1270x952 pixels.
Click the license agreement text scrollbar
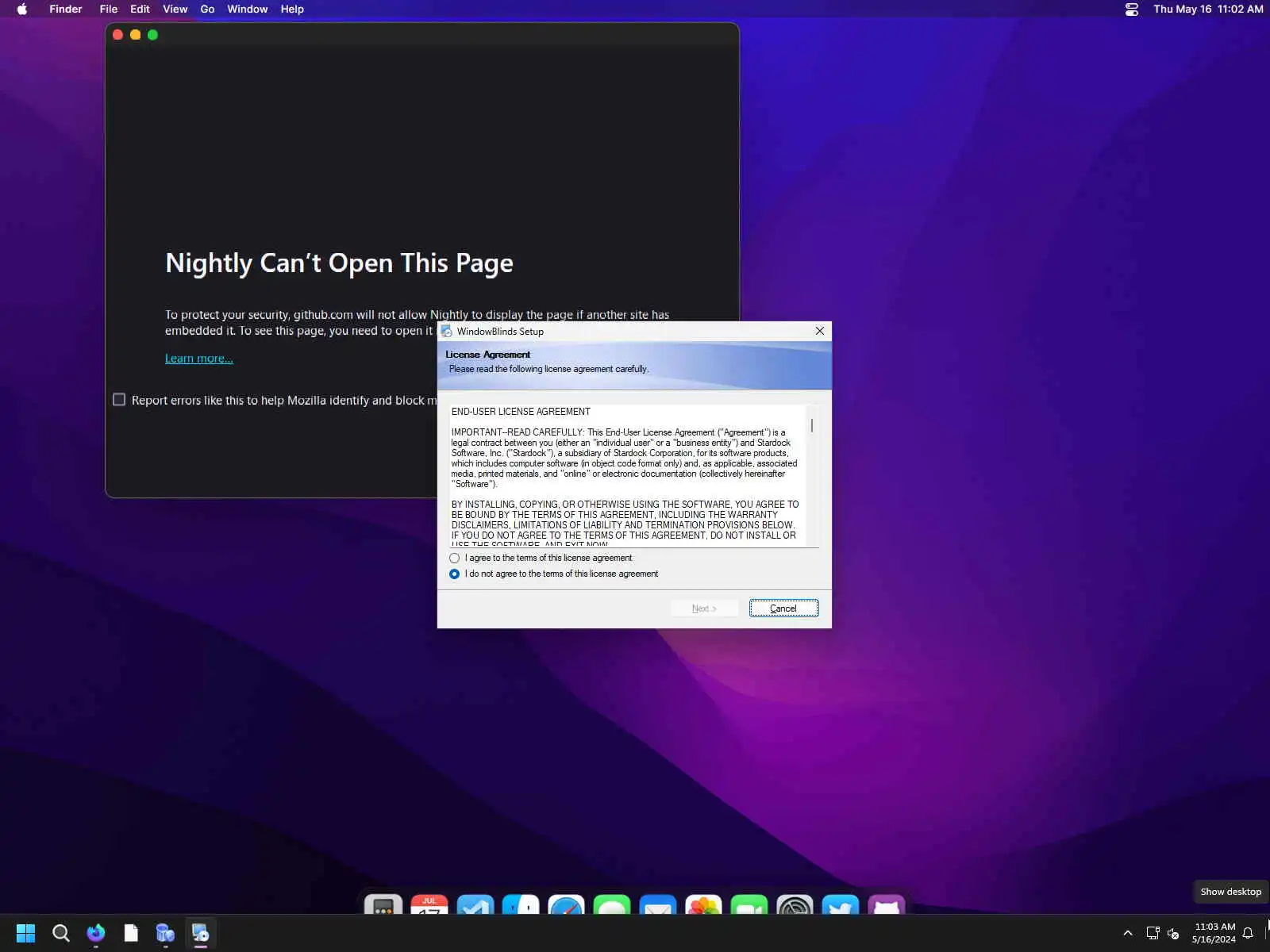(812, 426)
